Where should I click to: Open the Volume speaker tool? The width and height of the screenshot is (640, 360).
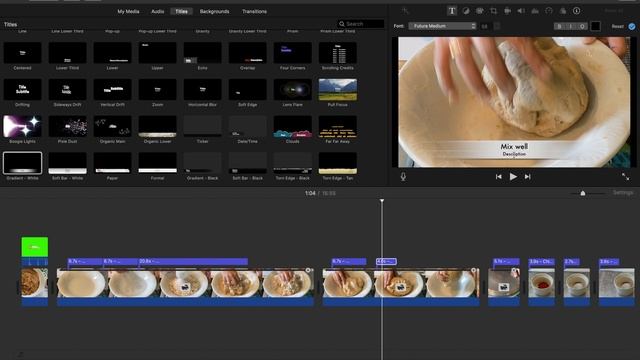click(x=521, y=11)
